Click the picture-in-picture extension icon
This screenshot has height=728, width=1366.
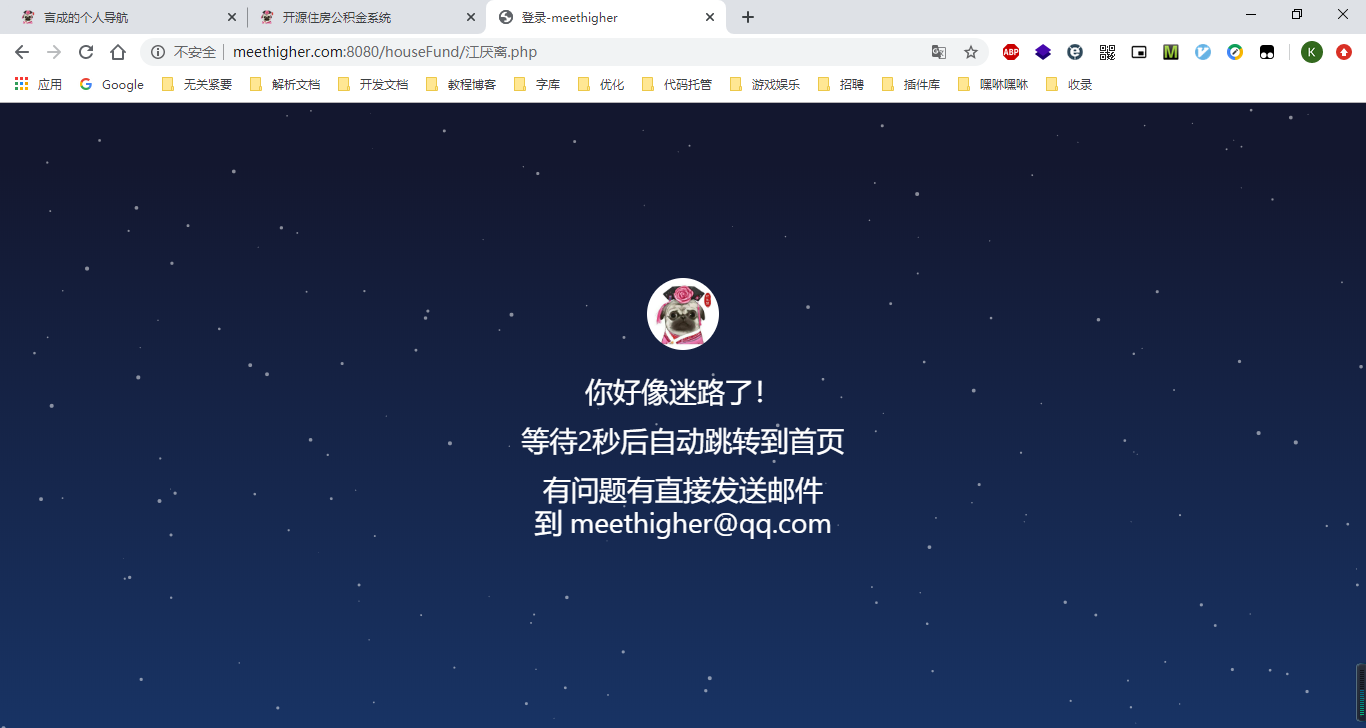[1139, 52]
